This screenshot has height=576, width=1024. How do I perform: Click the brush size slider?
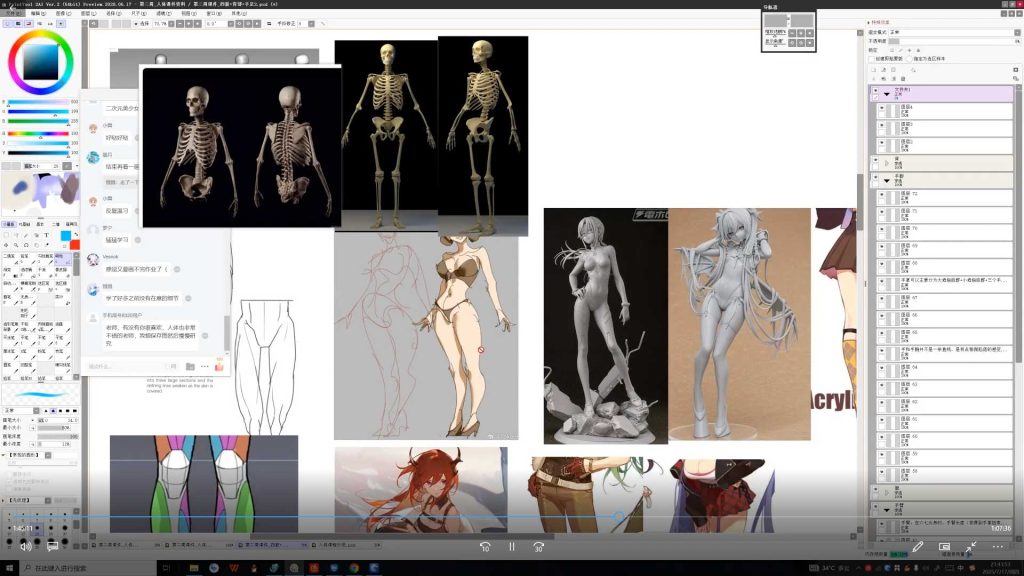(x=57, y=420)
